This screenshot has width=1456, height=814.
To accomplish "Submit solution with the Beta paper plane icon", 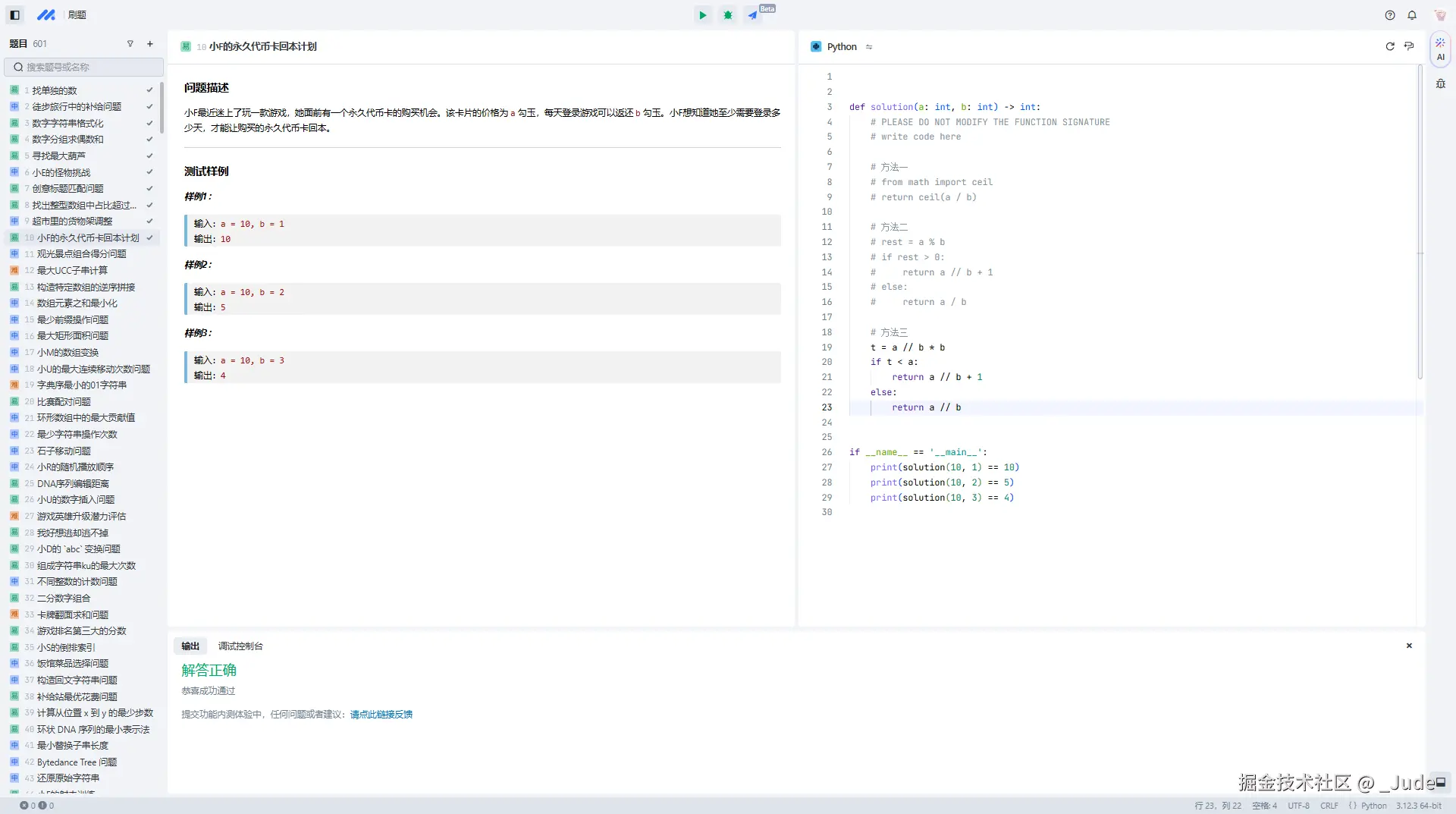I will (752, 15).
